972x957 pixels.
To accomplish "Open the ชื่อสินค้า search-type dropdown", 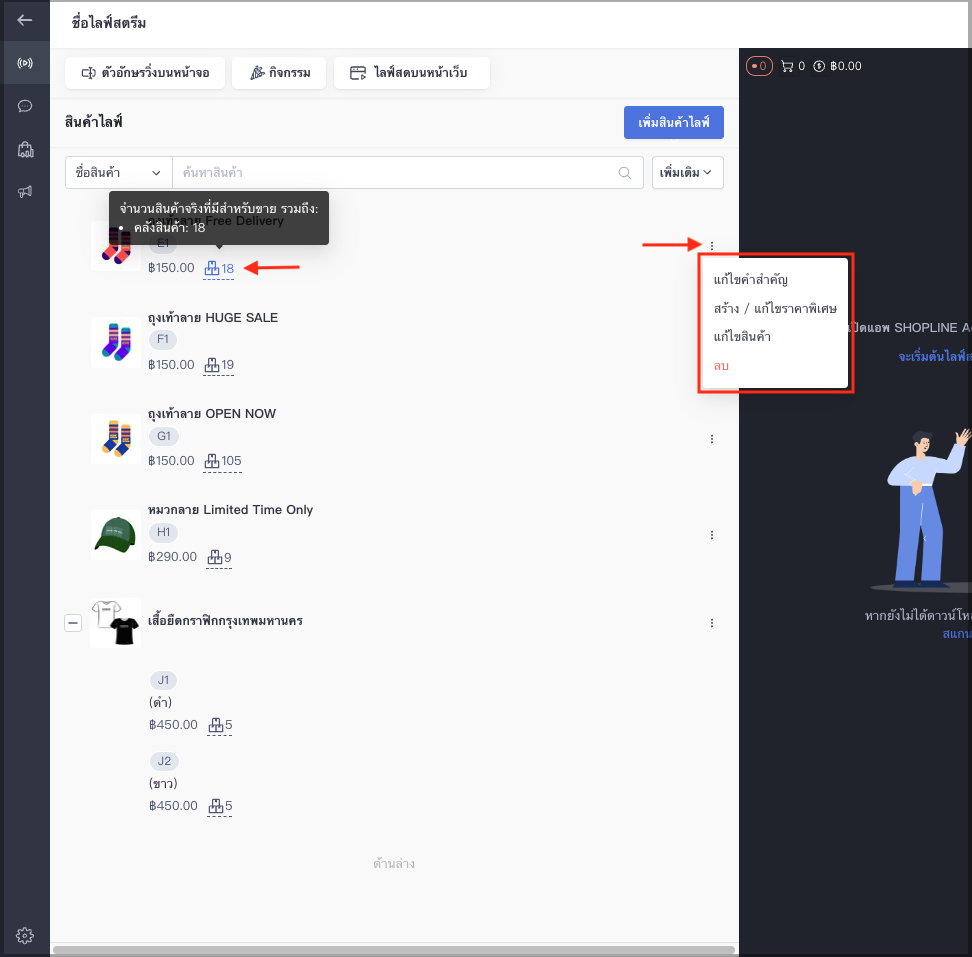I will [118, 173].
